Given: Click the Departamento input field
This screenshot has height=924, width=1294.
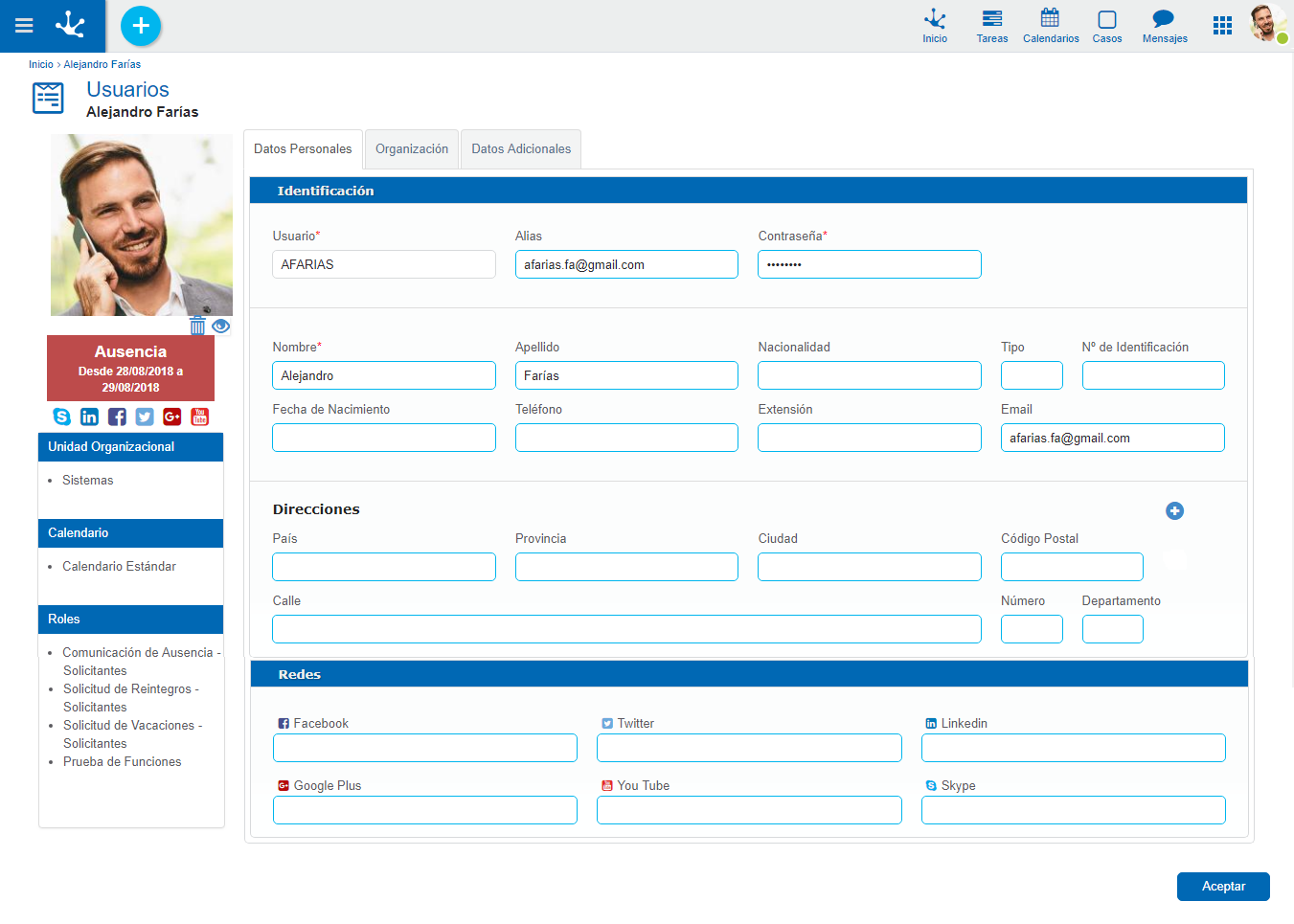Looking at the screenshot, I should click(x=1113, y=629).
